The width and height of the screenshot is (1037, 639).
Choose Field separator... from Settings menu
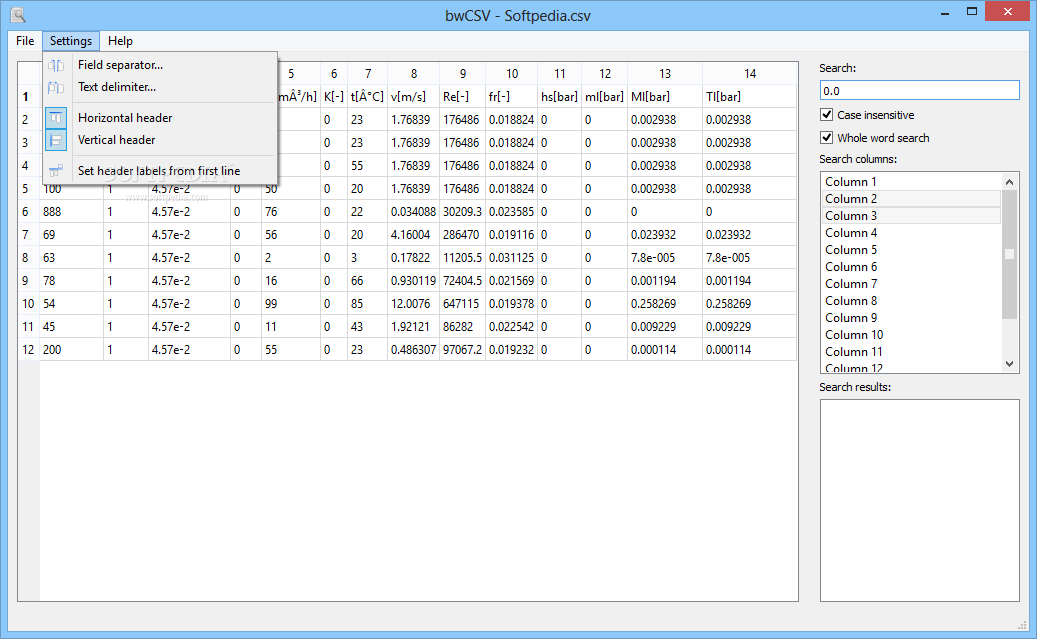pyautogui.click(x=160, y=65)
